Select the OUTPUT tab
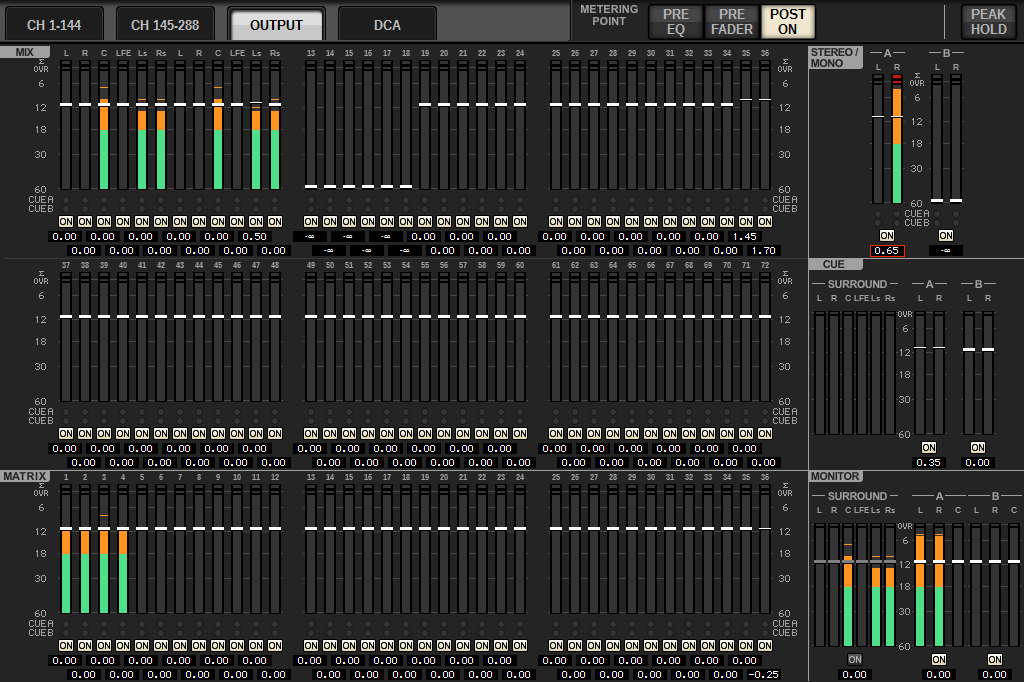This screenshot has height=682, width=1024. click(x=276, y=24)
